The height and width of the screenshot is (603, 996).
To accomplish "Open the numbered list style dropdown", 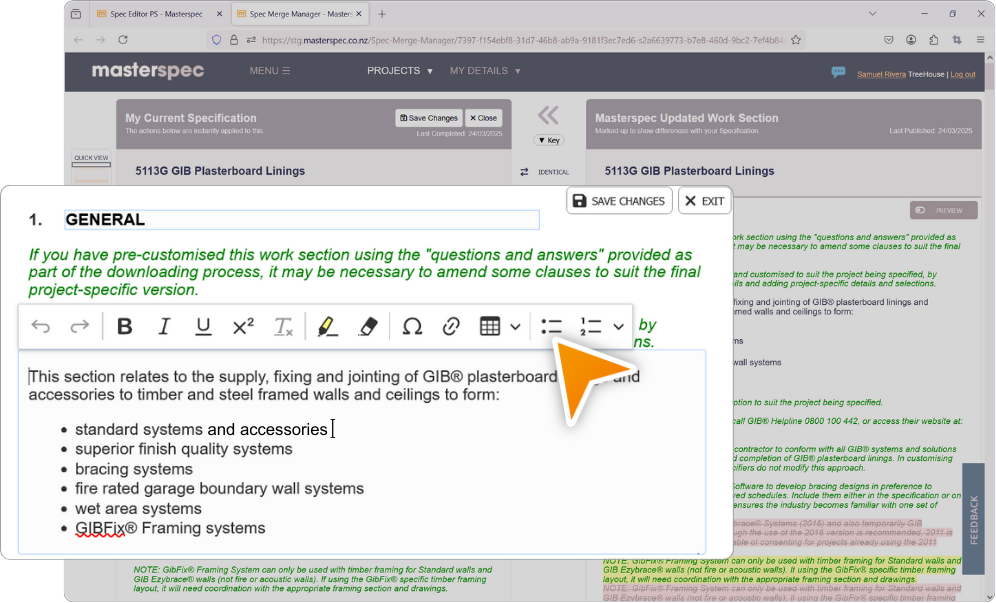I will coord(619,327).
